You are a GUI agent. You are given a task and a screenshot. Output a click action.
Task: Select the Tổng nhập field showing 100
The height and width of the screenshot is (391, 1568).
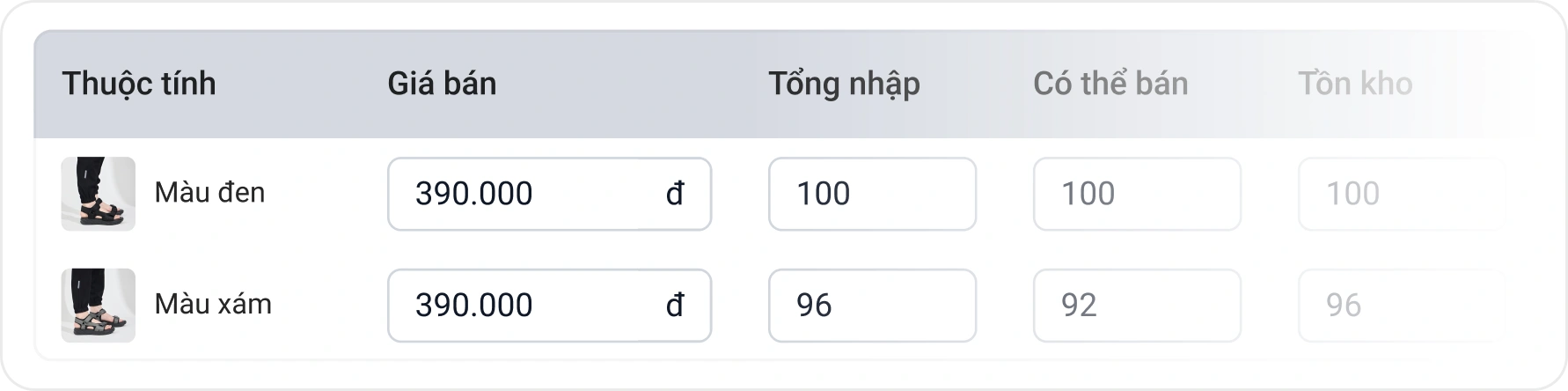(x=872, y=194)
